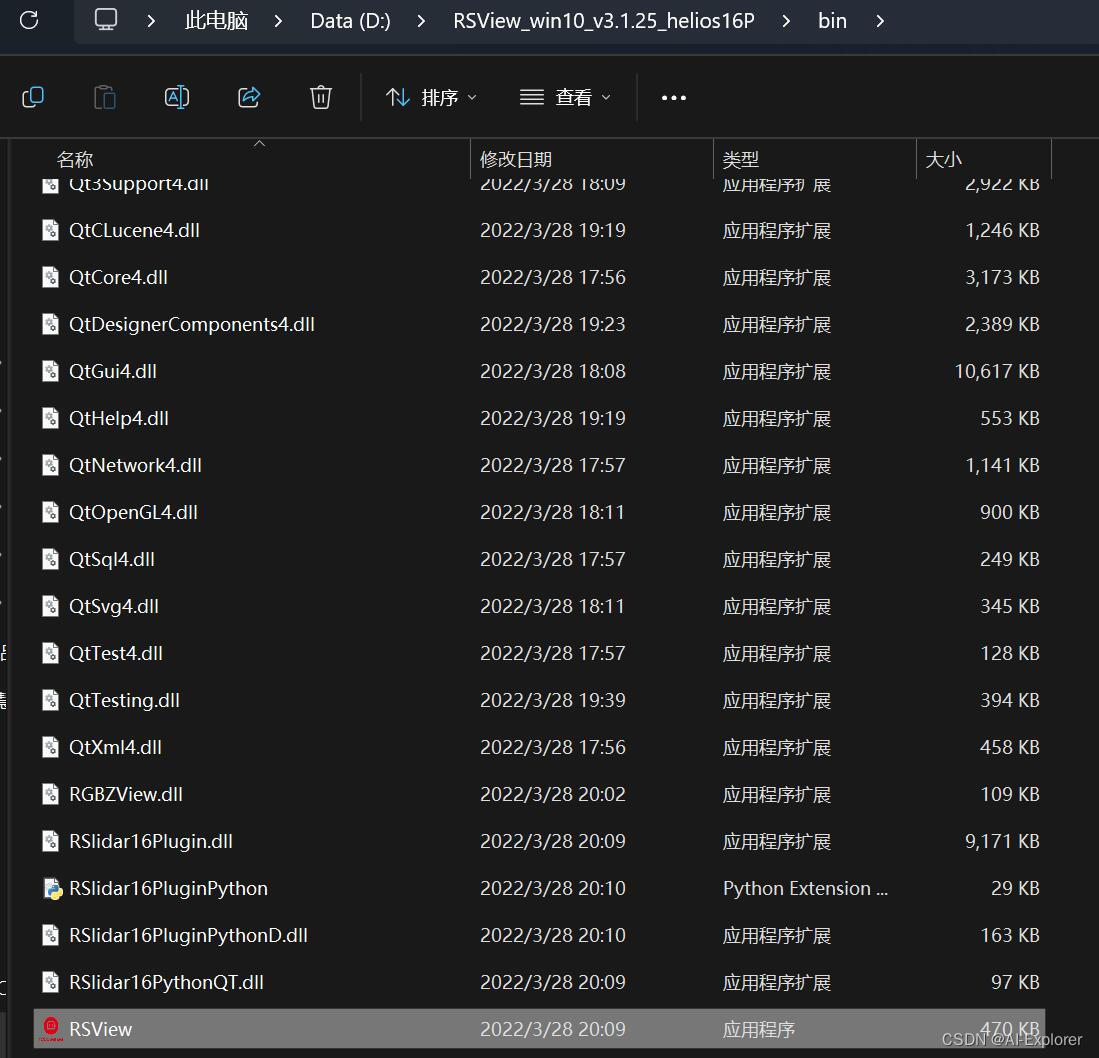Expand the chevron after 此电脑
Image resolution: width=1099 pixels, height=1058 pixels.
(278, 21)
